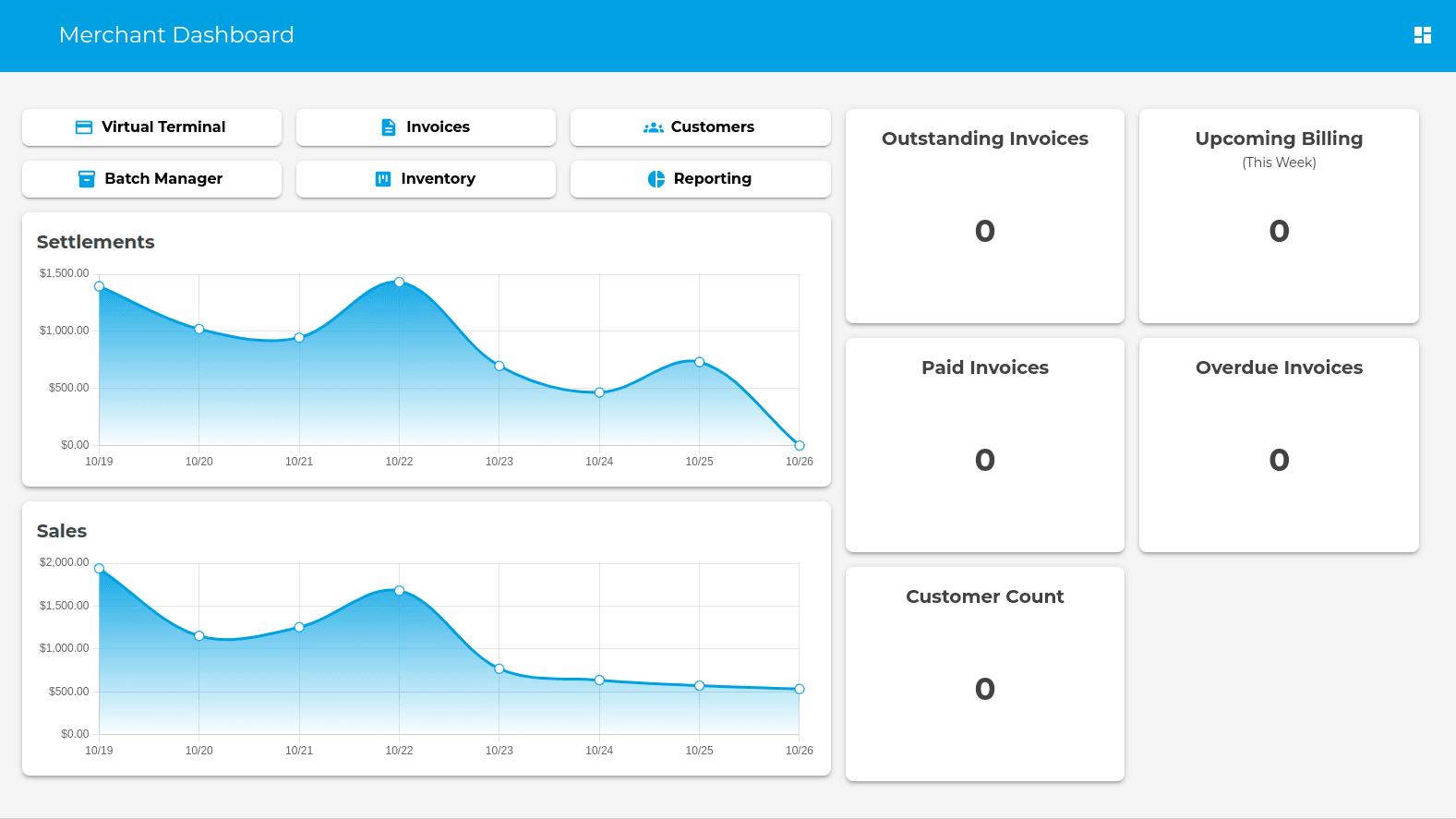Click the document icon beside Invoices

click(389, 127)
